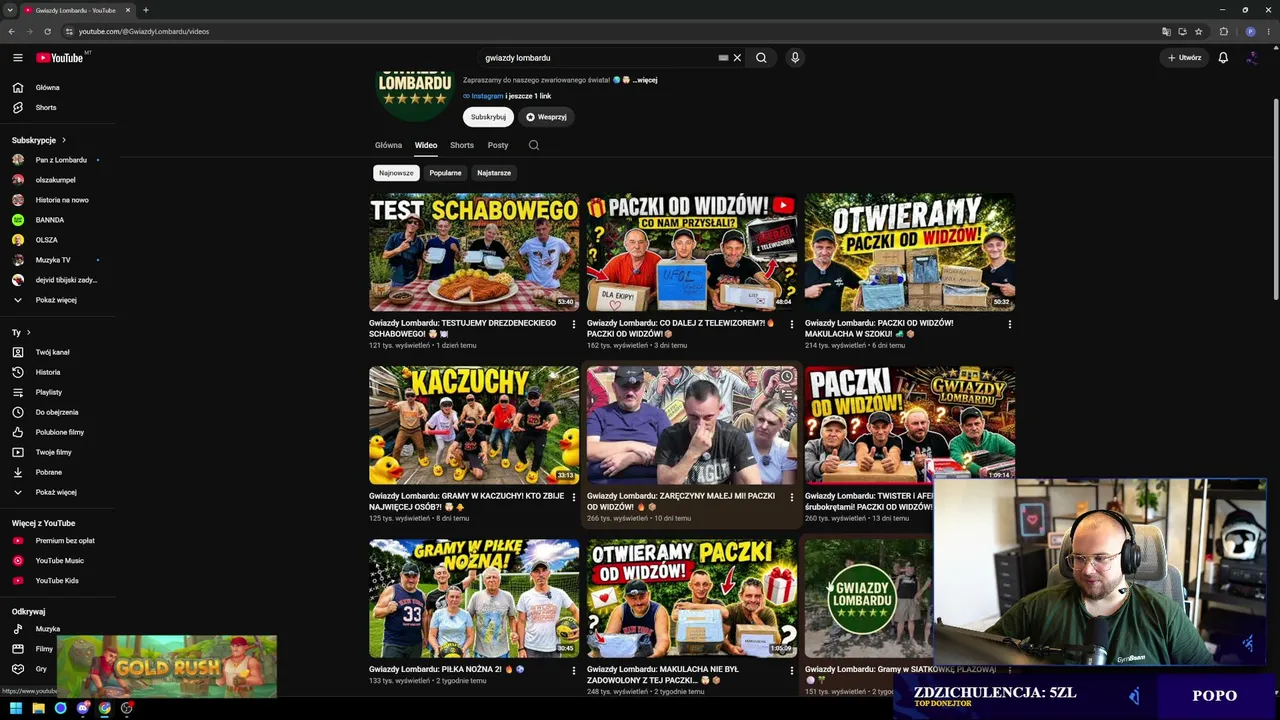Open Polubione filmy liked videos
The width and height of the screenshot is (1280, 720).
pos(58,432)
